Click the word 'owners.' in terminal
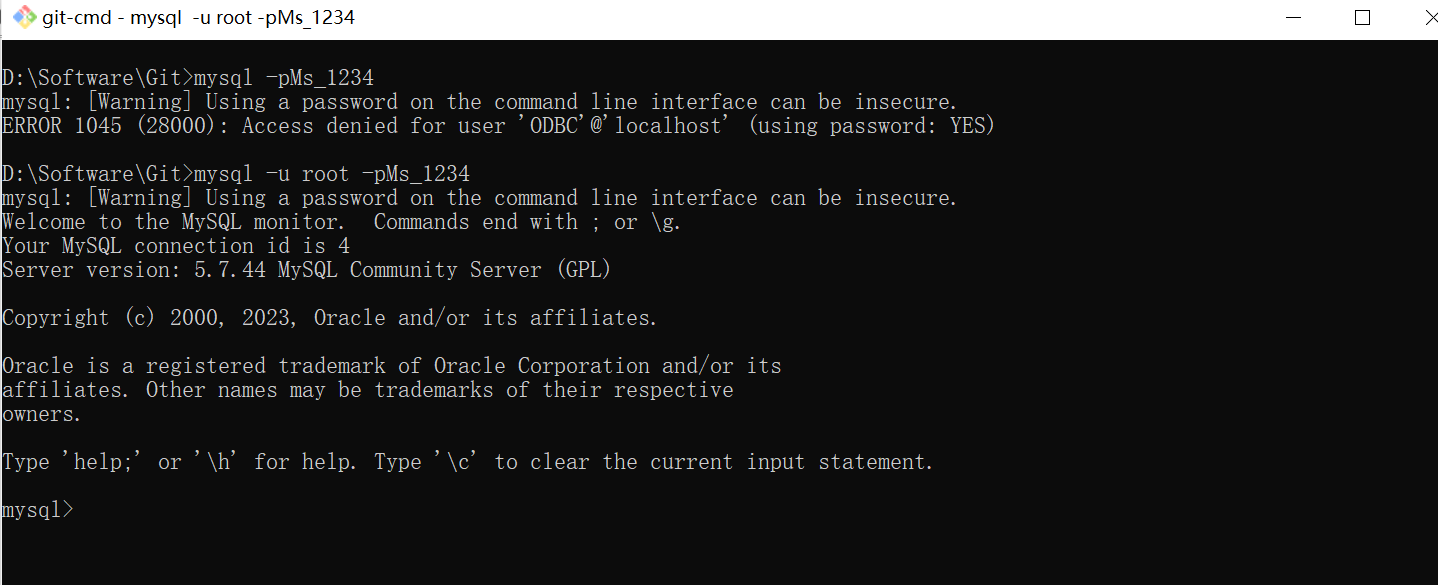Viewport: 1438px width, 585px height. (42, 414)
